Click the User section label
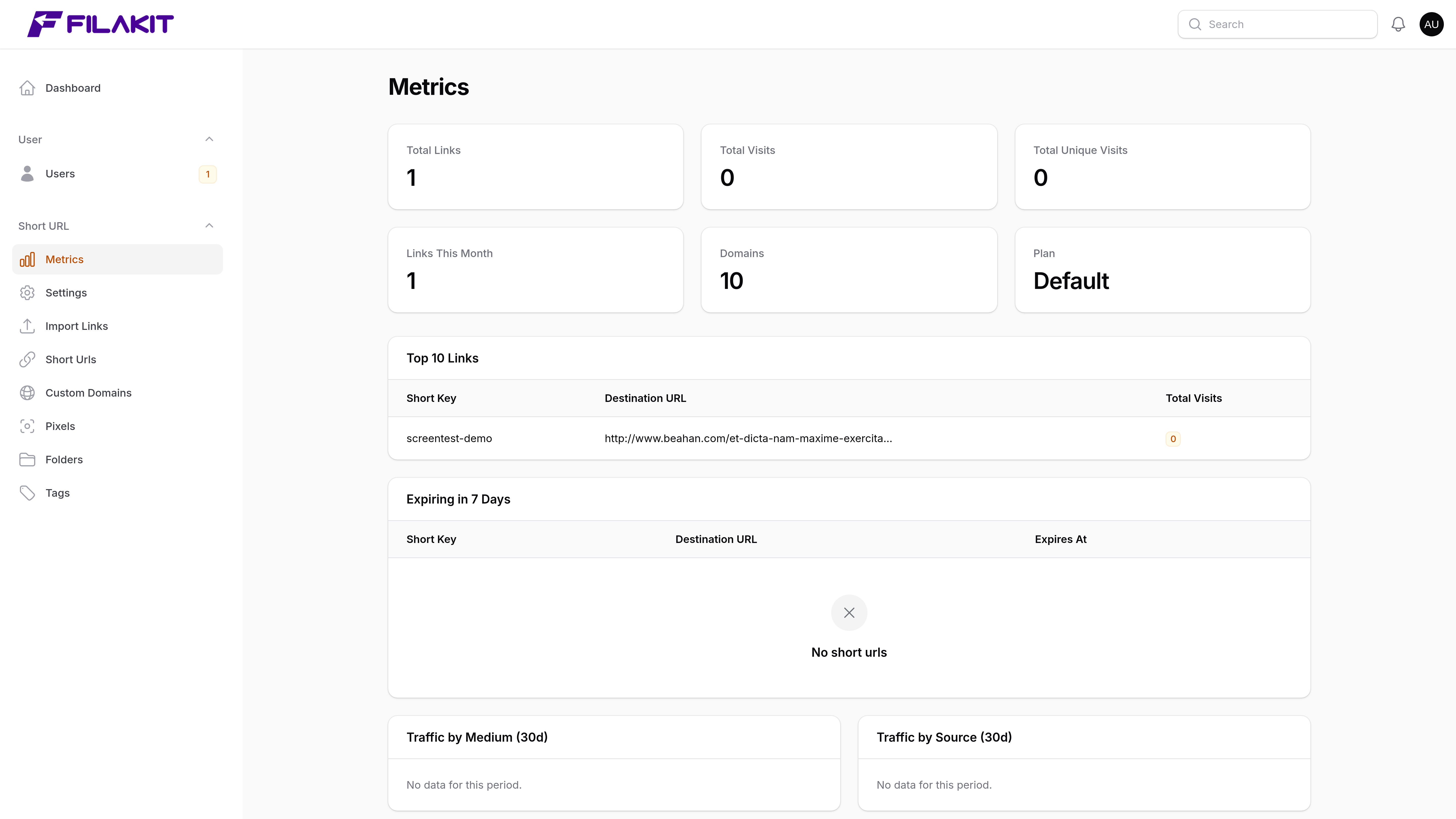The image size is (1456, 819). pos(30,140)
